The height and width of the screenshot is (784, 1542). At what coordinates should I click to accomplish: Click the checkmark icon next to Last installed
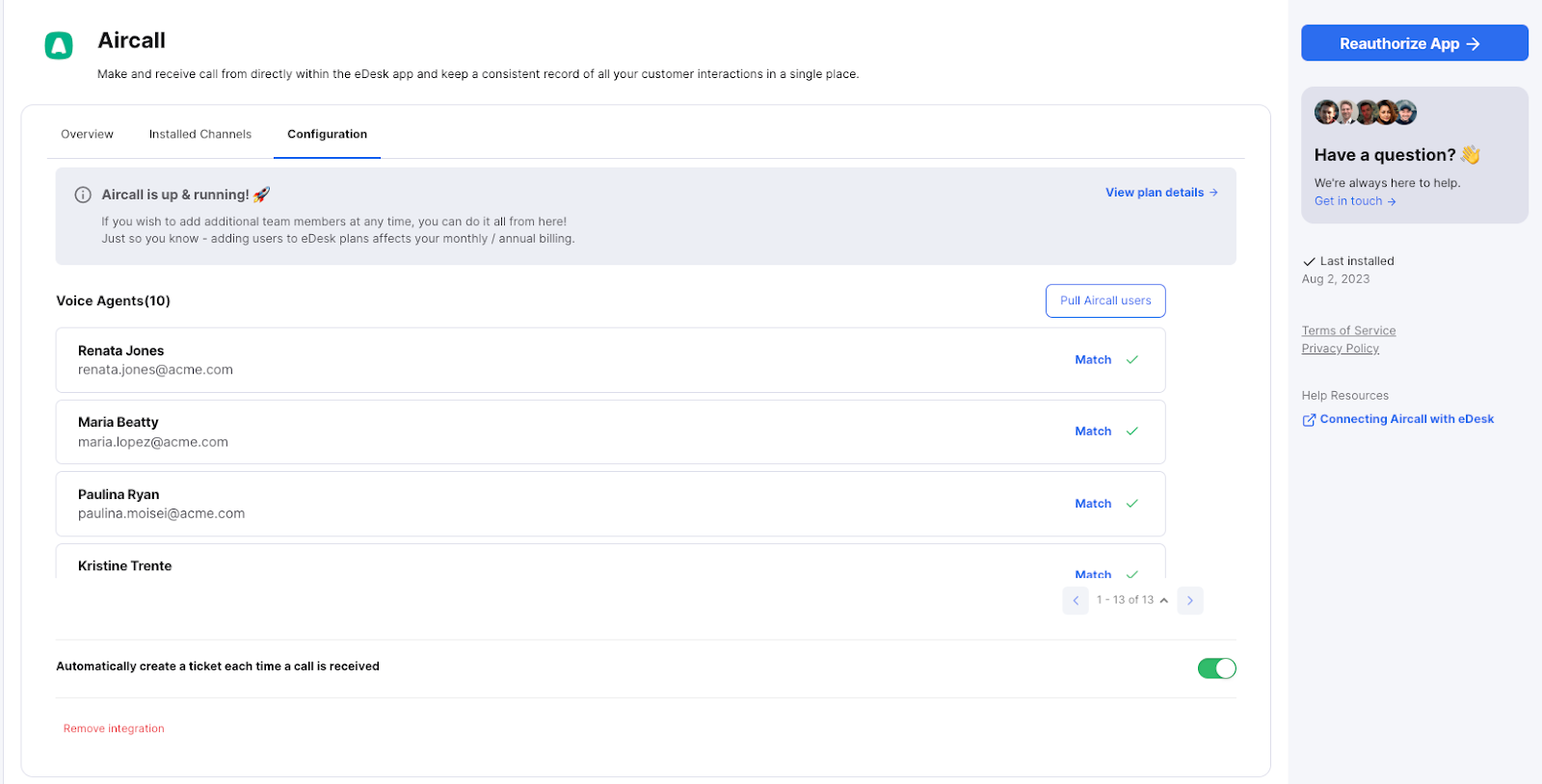coord(1309,262)
